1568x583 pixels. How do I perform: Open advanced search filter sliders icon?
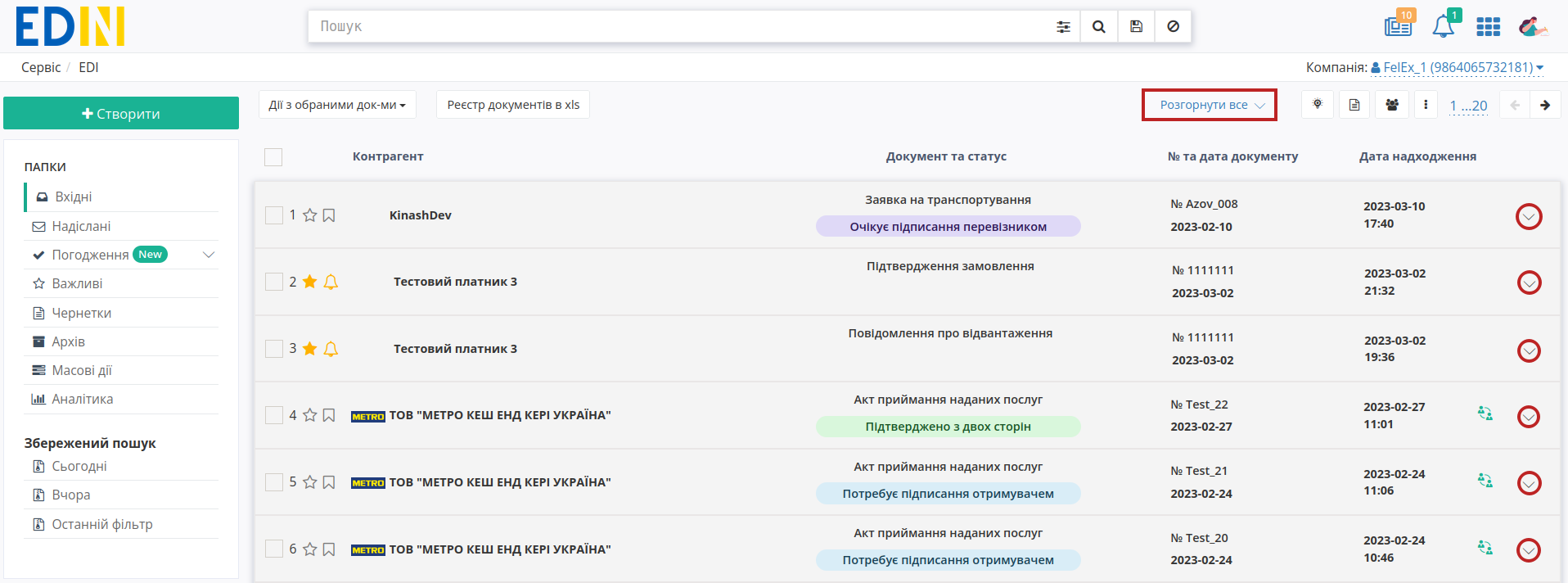(1063, 27)
